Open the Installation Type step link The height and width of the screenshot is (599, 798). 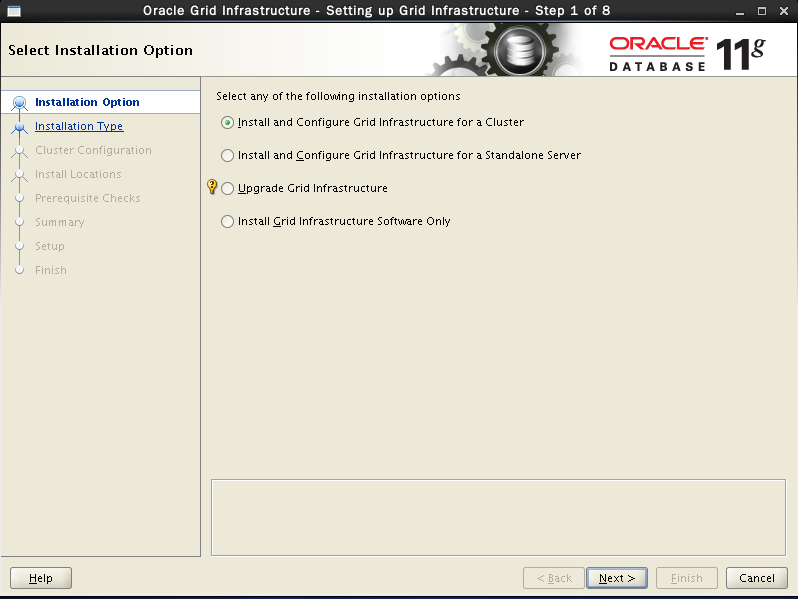(79, 126)
